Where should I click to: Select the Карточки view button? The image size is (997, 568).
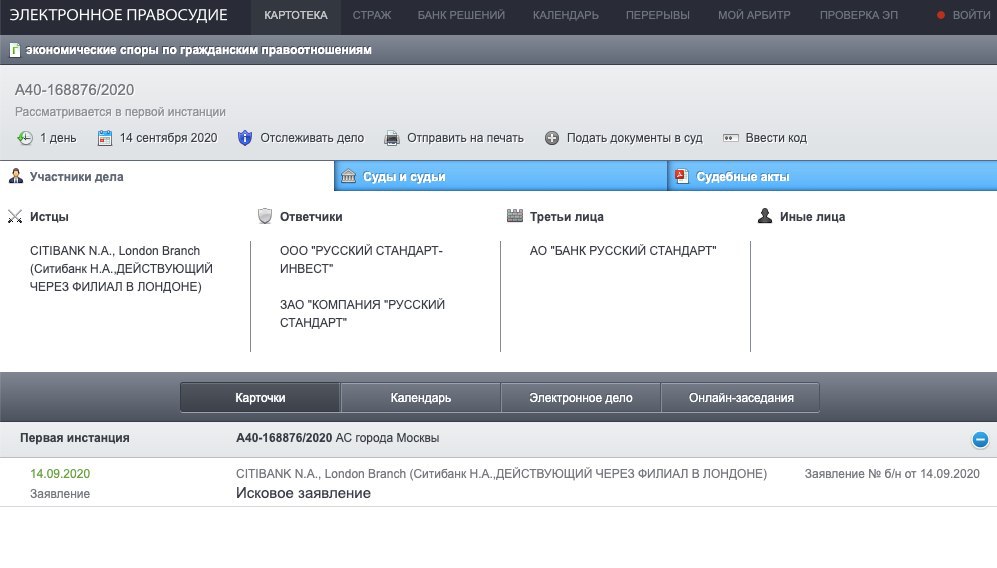260,398
